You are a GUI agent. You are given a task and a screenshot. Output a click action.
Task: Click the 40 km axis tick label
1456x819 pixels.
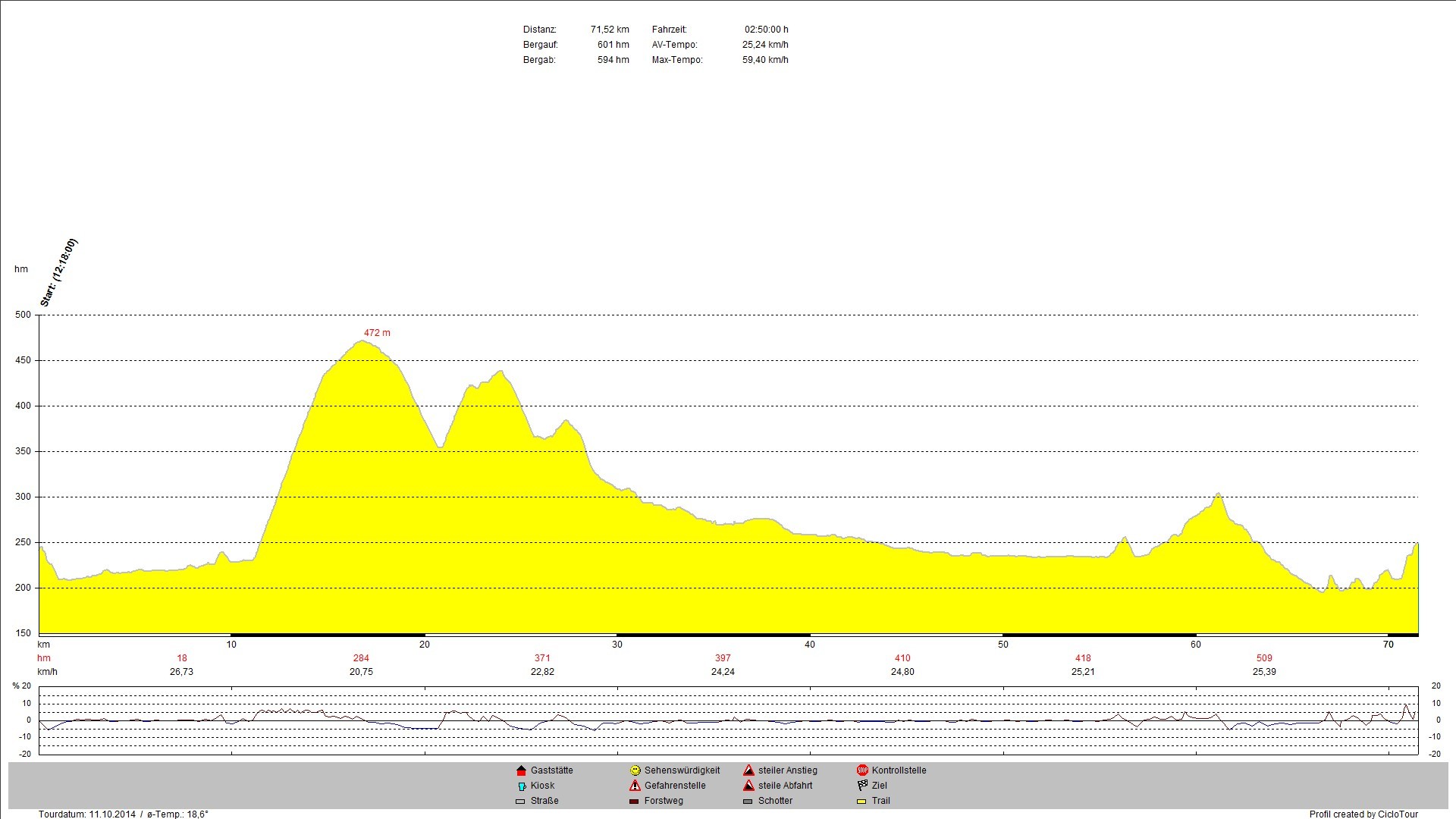(810, 645)
